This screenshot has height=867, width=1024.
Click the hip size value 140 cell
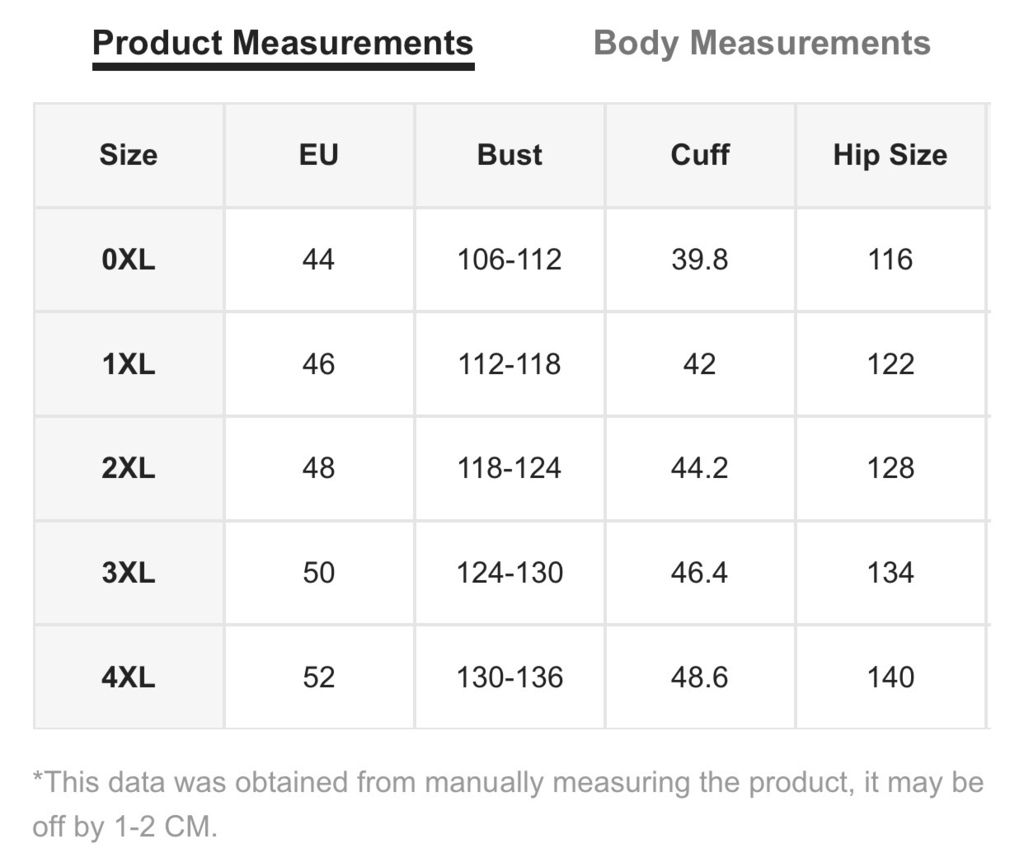(x=890, y=677)
